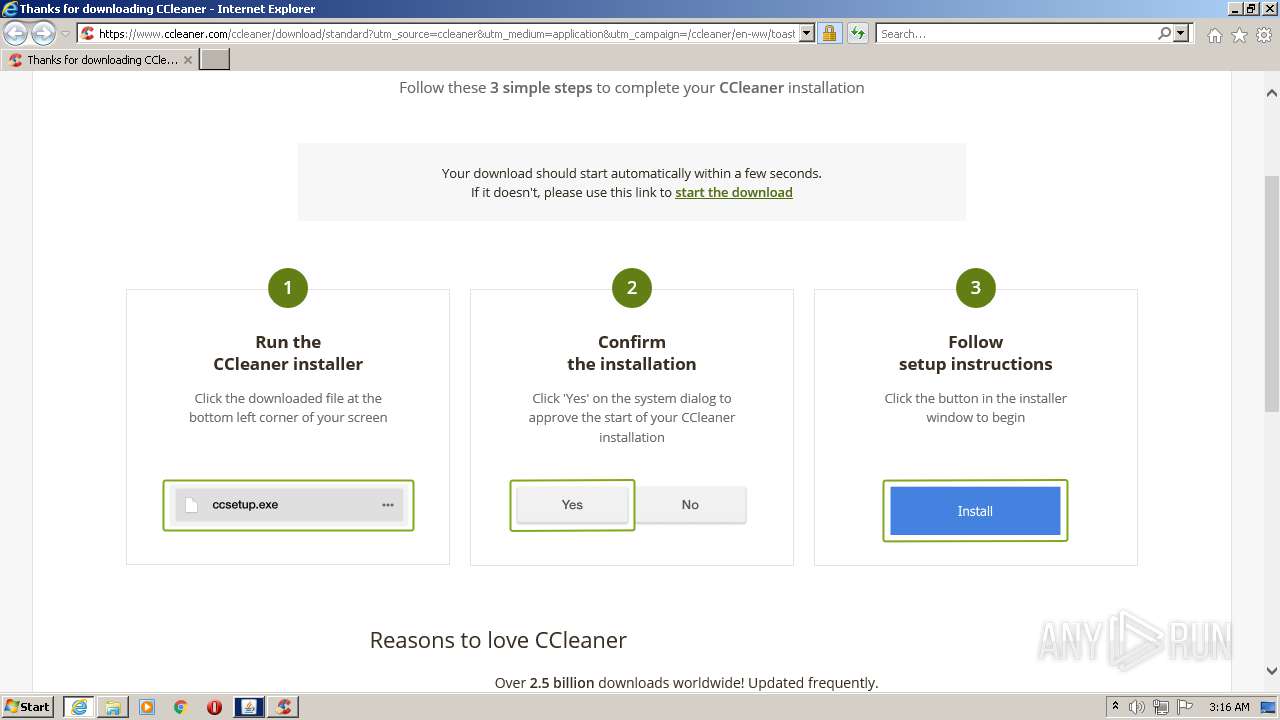The width and height of the screenshot is (1280, 720).
Task: Click the 'start the download' link
Action: pos(734,192)
